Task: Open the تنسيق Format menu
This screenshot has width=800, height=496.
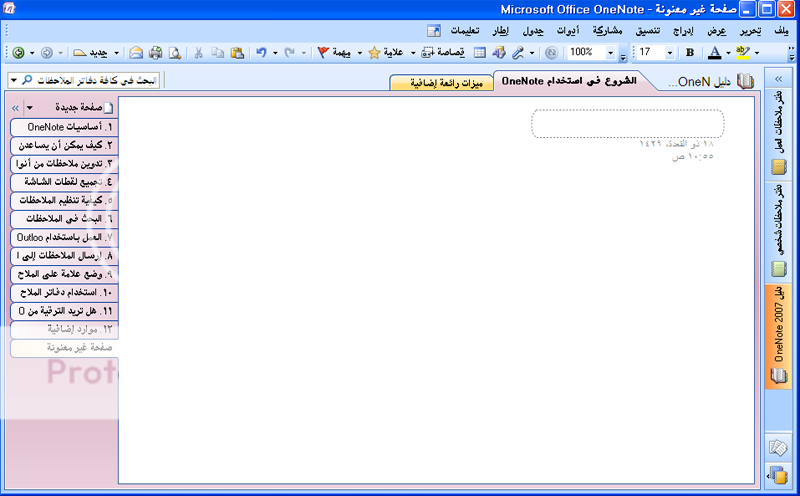Action: [647, 31]
